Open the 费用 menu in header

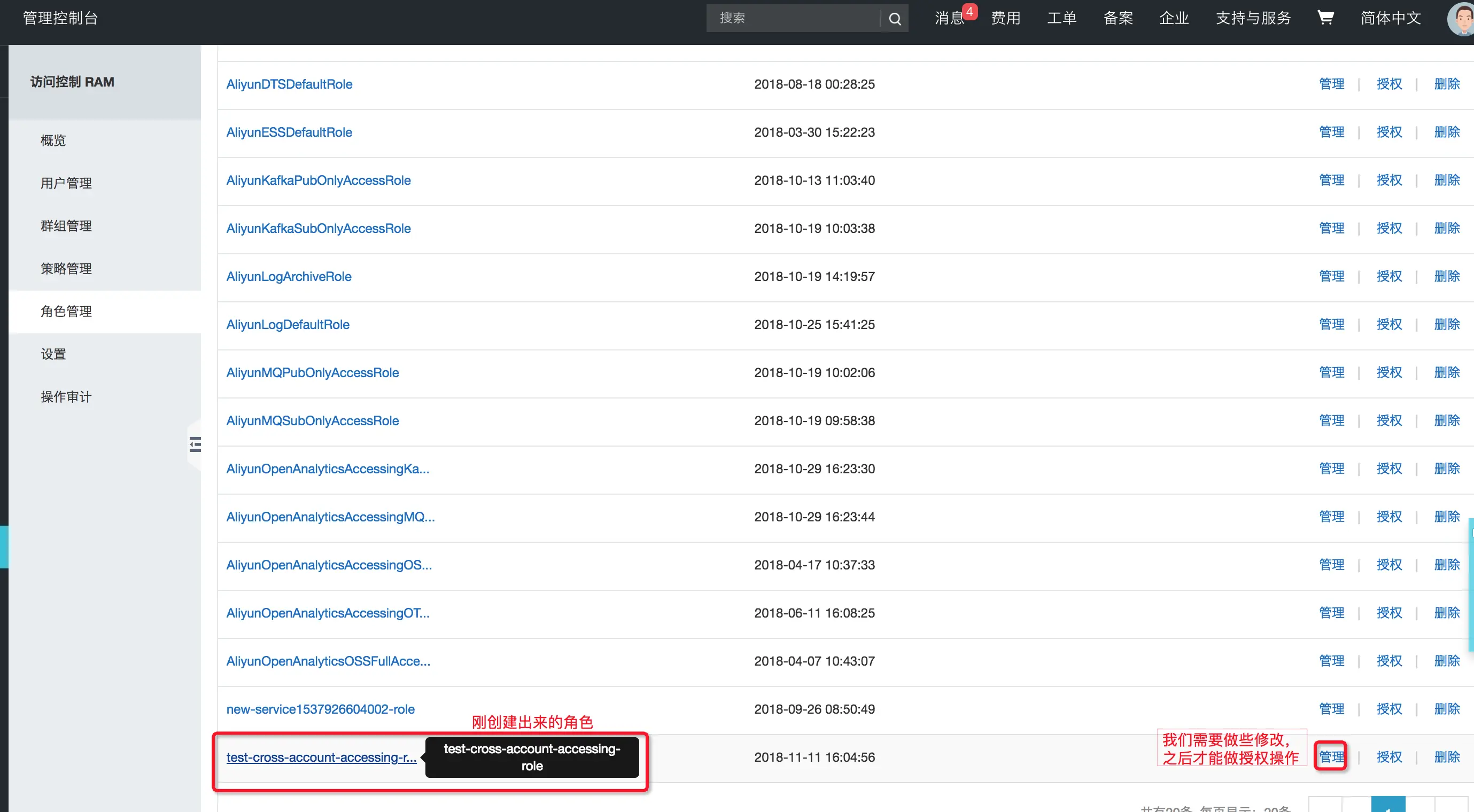click(1005, 18)
